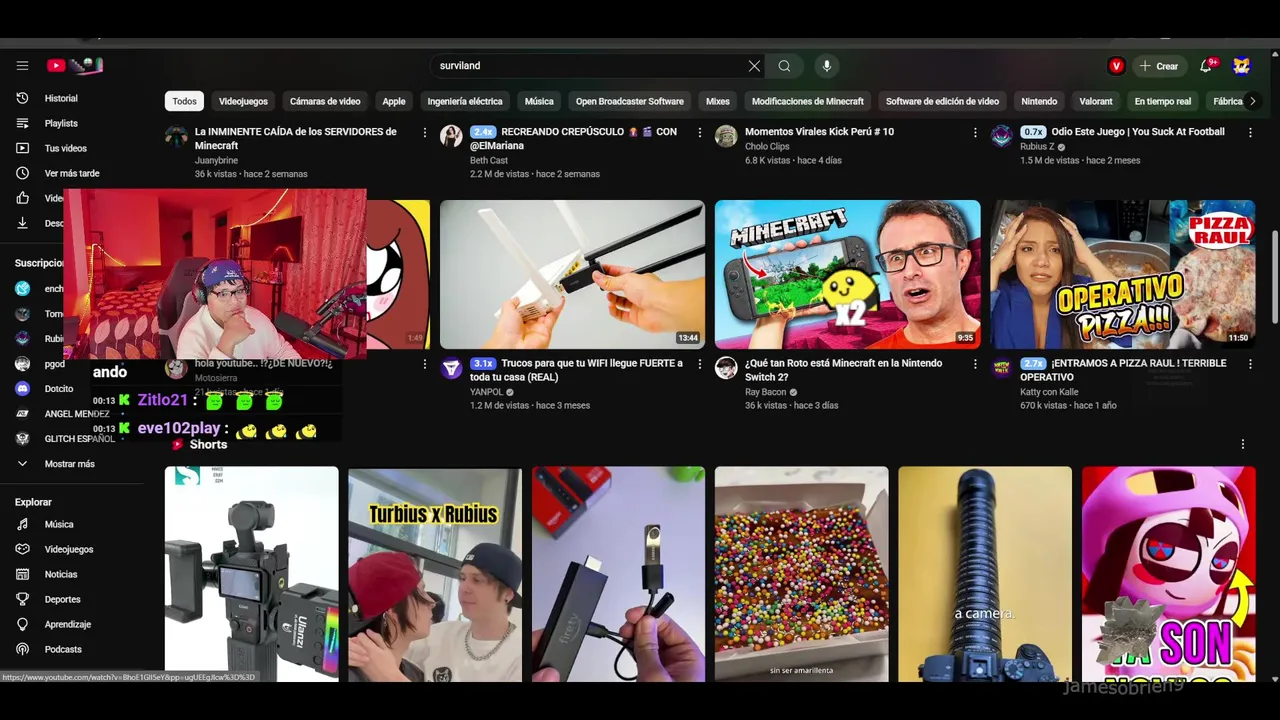Click the page vertical scrollbar

pyautogui.click(x=1274, y=277)
